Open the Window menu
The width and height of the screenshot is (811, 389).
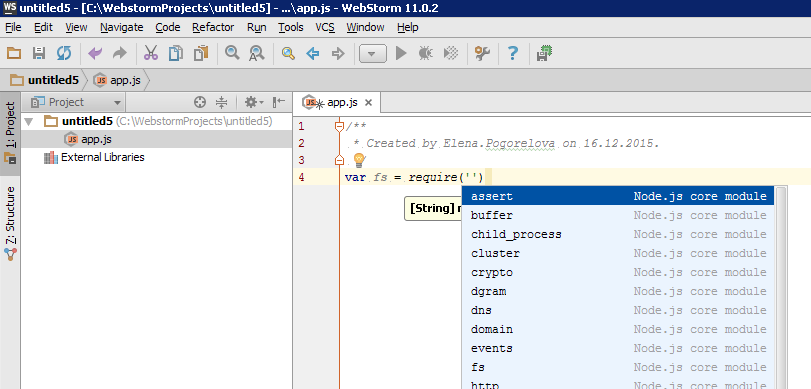click(x=365, y=27)
